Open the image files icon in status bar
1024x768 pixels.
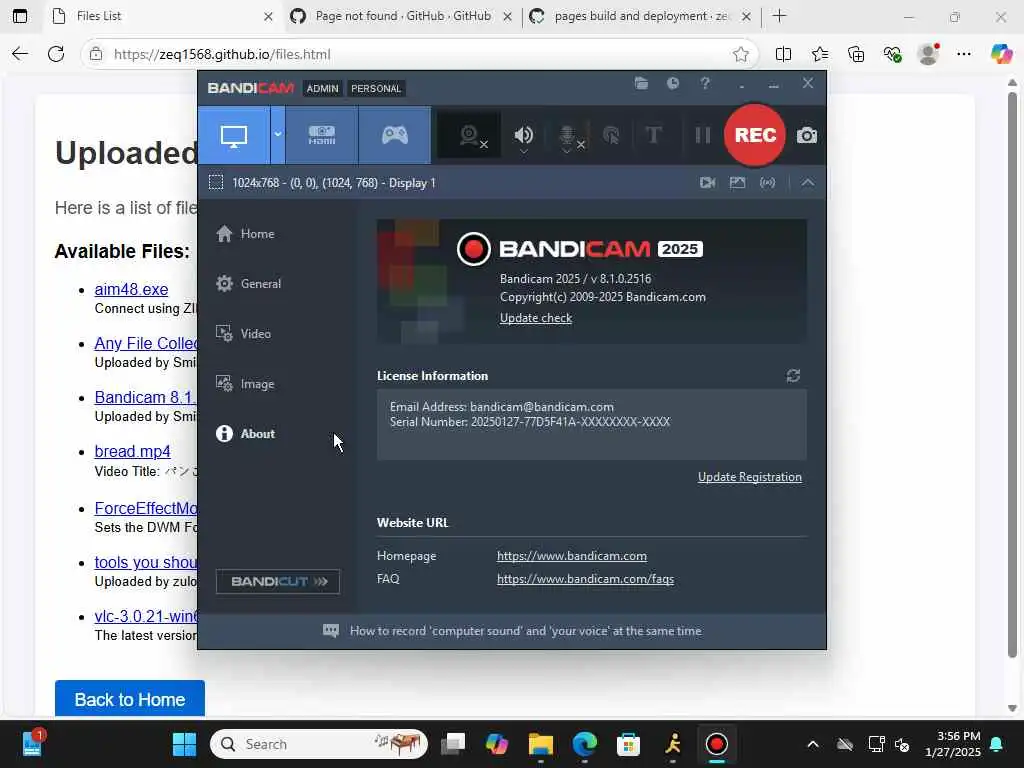(x=737, y=183)
